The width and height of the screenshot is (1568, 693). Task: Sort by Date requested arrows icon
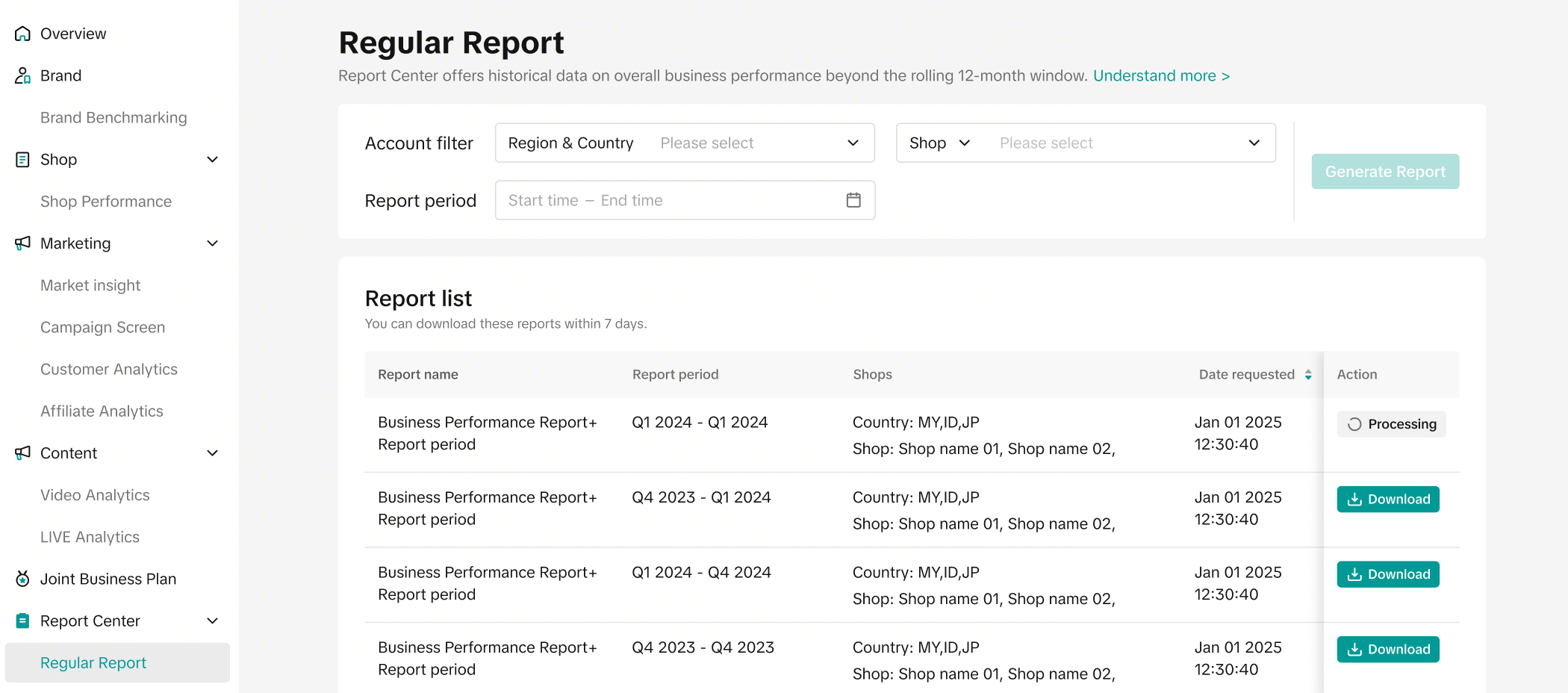pos(1308,375)
